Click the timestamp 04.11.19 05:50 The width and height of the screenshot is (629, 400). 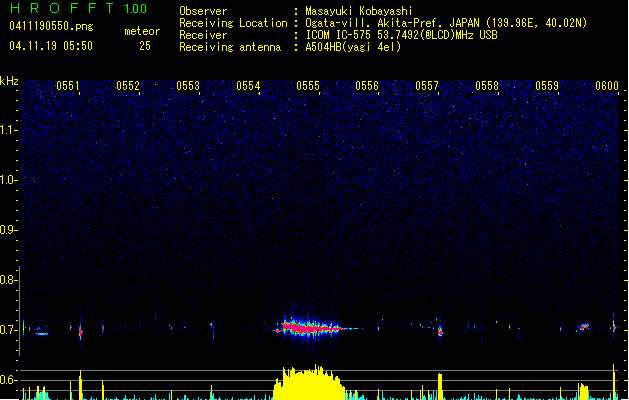[x=51, y=46]
